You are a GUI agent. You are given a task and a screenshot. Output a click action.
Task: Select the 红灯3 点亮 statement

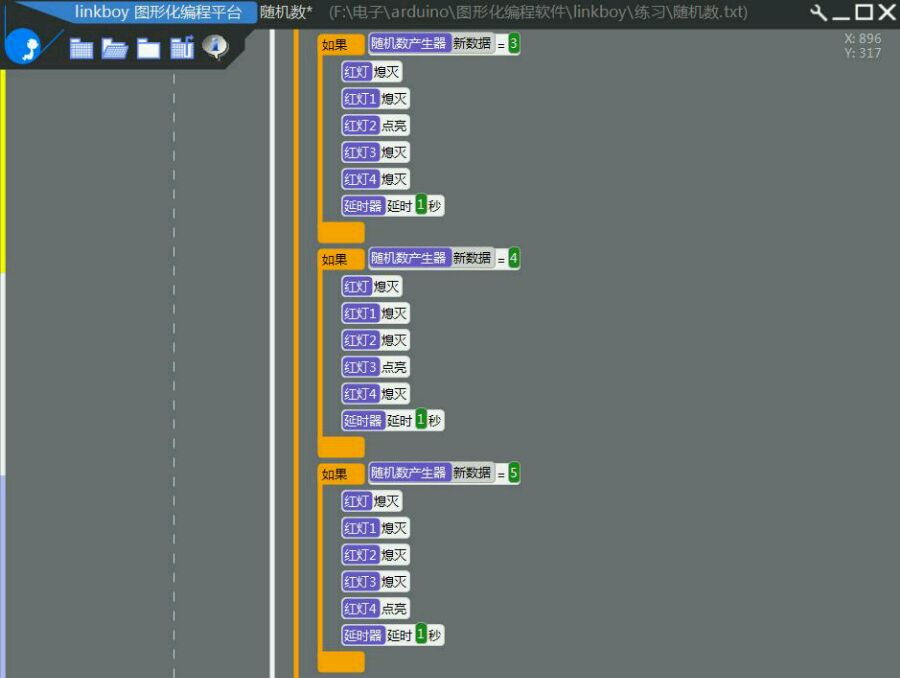[375, 367]
